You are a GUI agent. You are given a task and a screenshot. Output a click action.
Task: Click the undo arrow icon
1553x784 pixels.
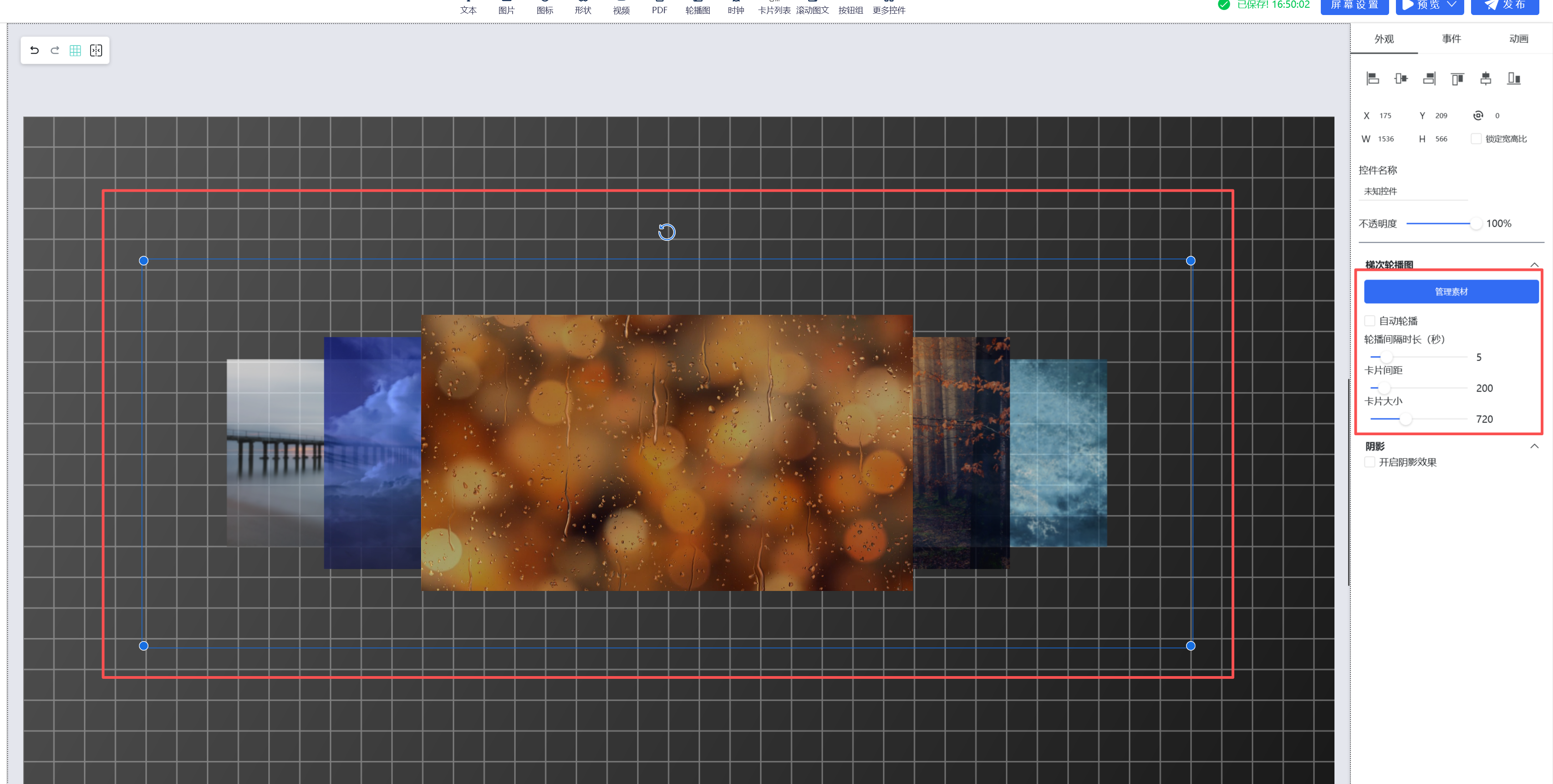pos(34,51)
